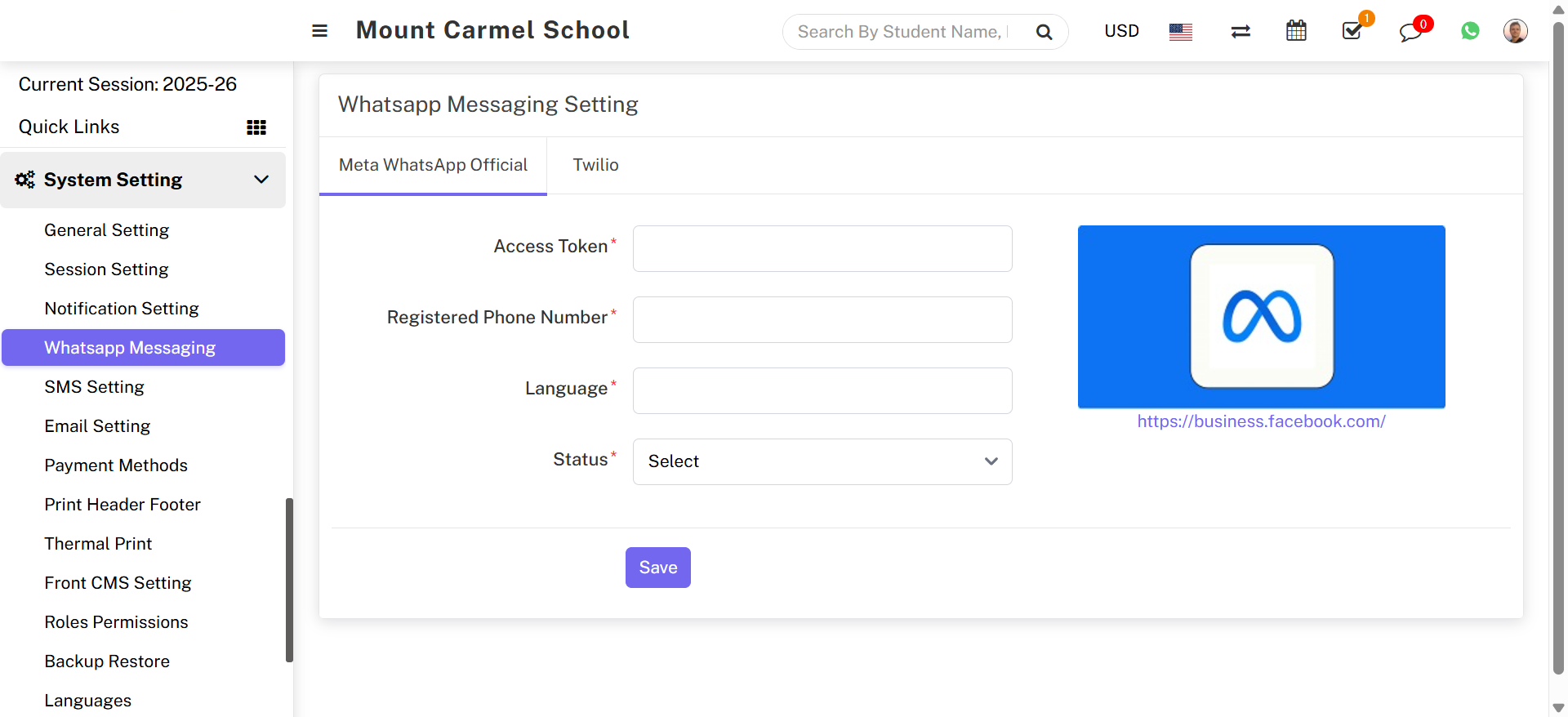Open Quick Links grid icon

point(256,127)
